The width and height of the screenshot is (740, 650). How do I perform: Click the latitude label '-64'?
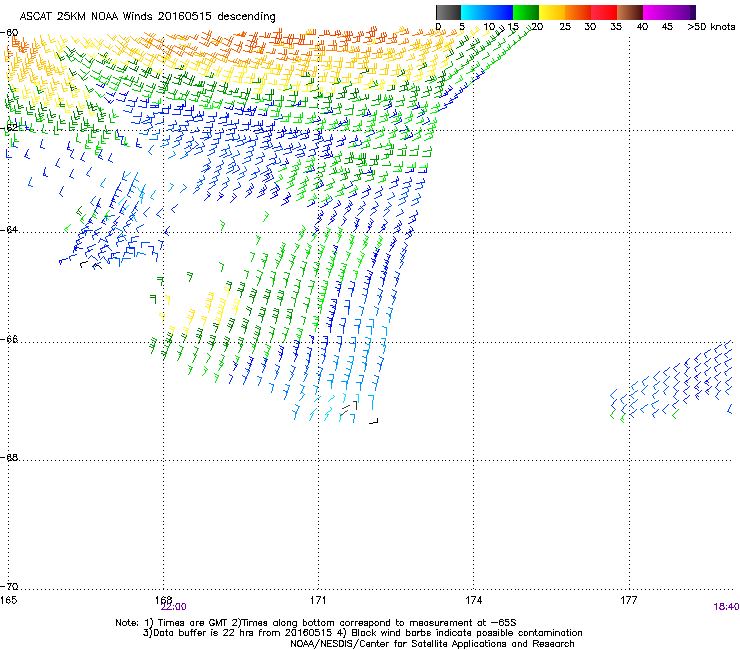click(9, 229)
